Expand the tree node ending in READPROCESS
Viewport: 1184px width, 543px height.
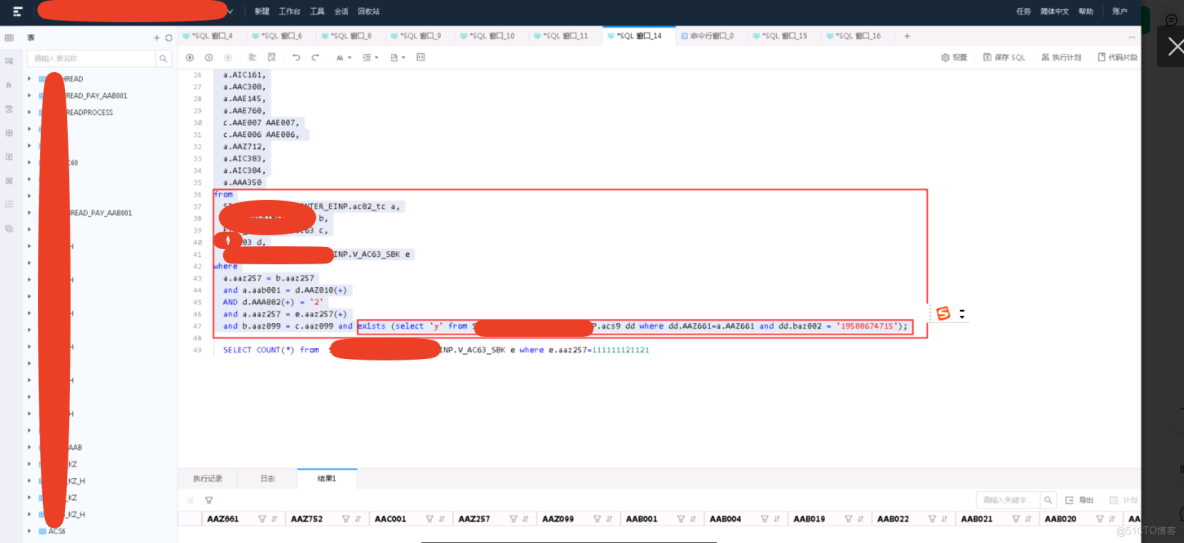tap(29, 113)
